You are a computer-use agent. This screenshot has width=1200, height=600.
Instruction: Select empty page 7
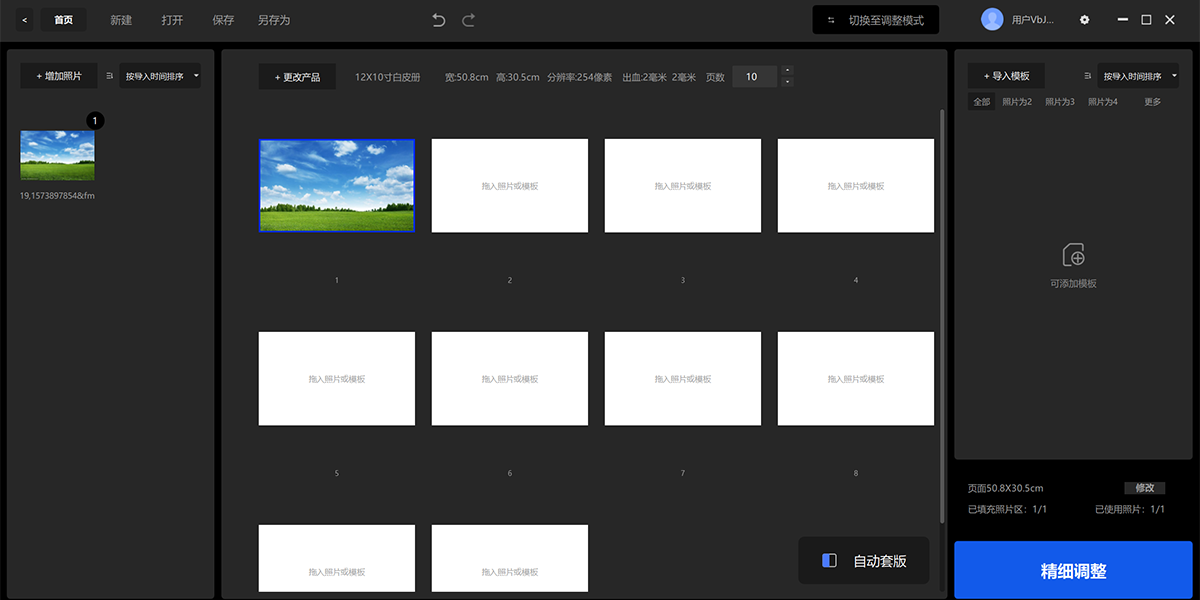click(x=683, y=378)
